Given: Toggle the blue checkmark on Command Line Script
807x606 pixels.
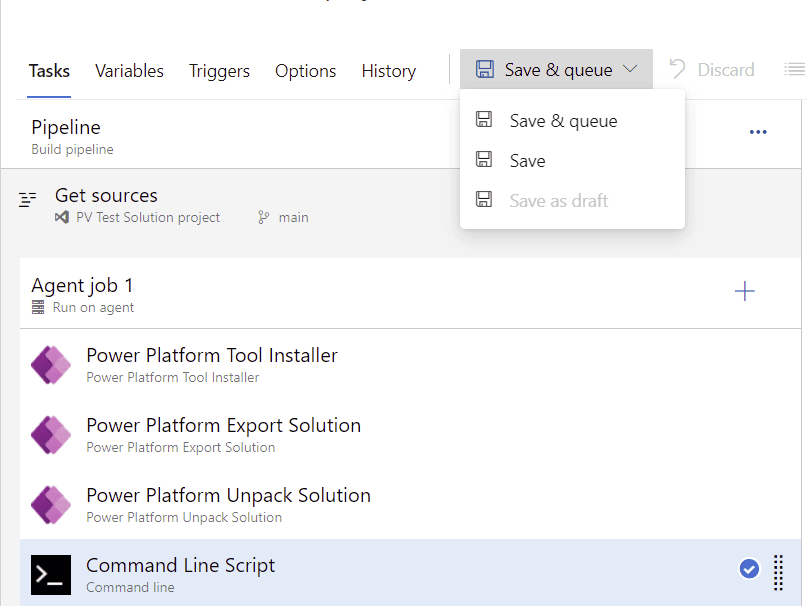Looking at the screenshot, I should click(749, 569).
